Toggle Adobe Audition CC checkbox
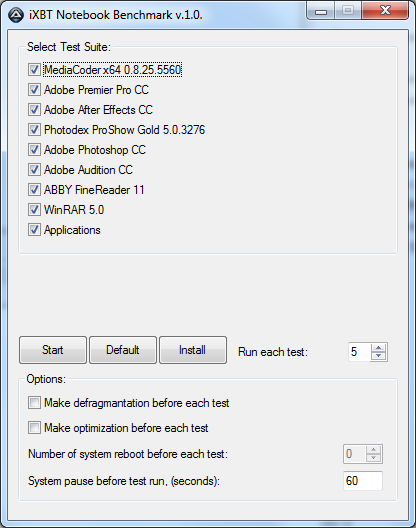This screenshot has width=416, height=528. click(34, 170)
